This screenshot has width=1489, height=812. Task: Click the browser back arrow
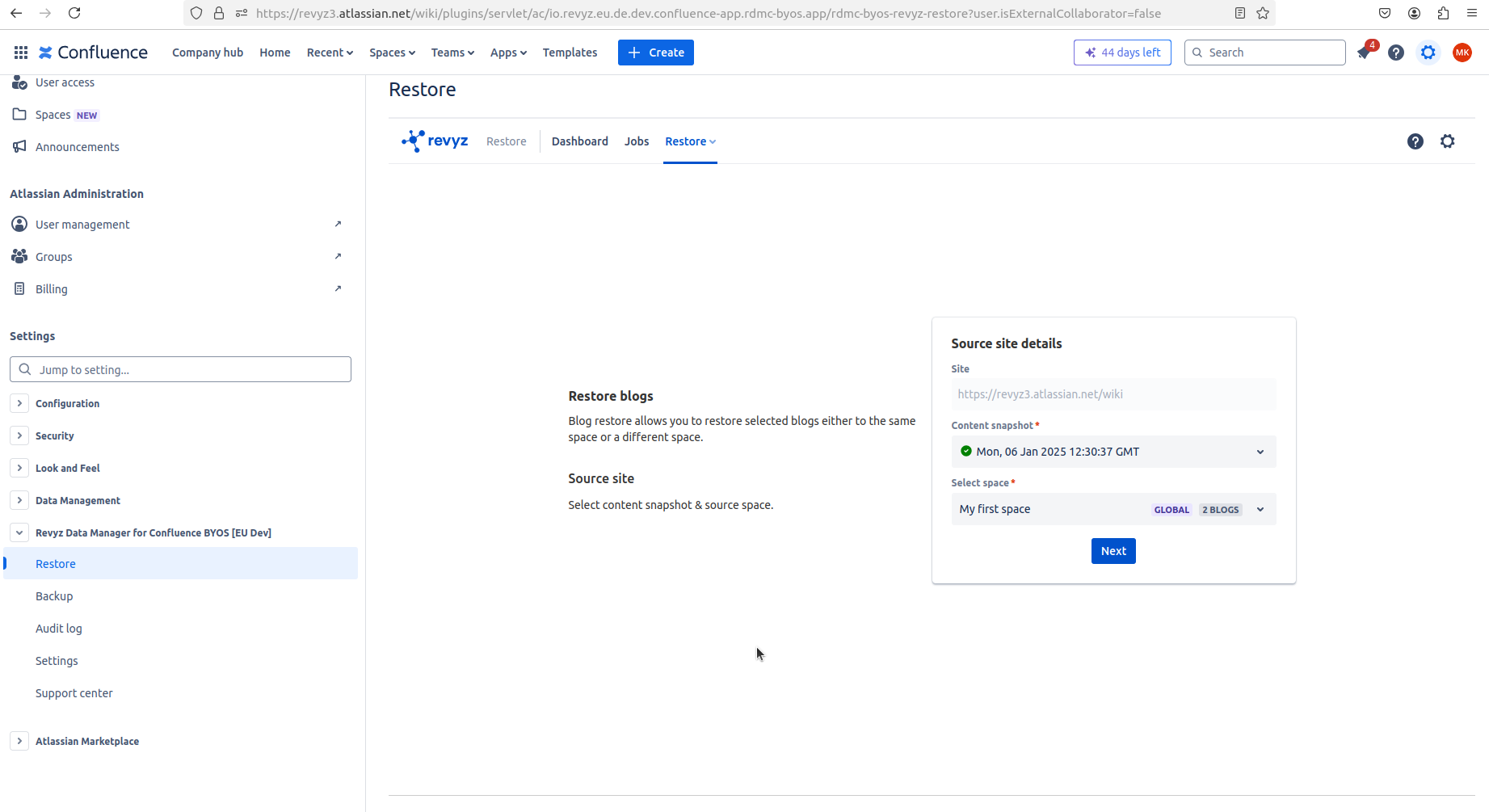coord(16,13)
